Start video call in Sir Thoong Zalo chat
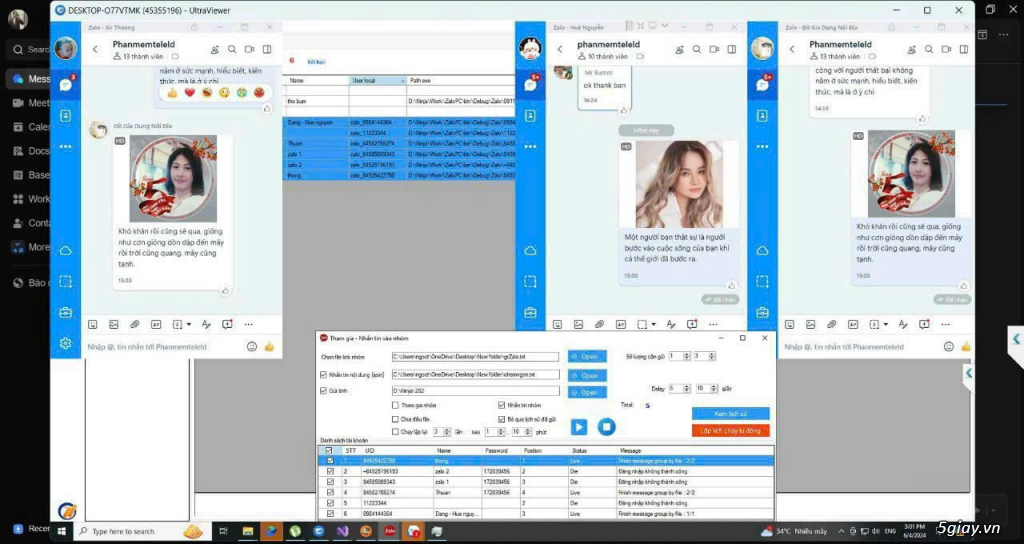Screen dimensions: 1024x544 [x=249, y=50]
